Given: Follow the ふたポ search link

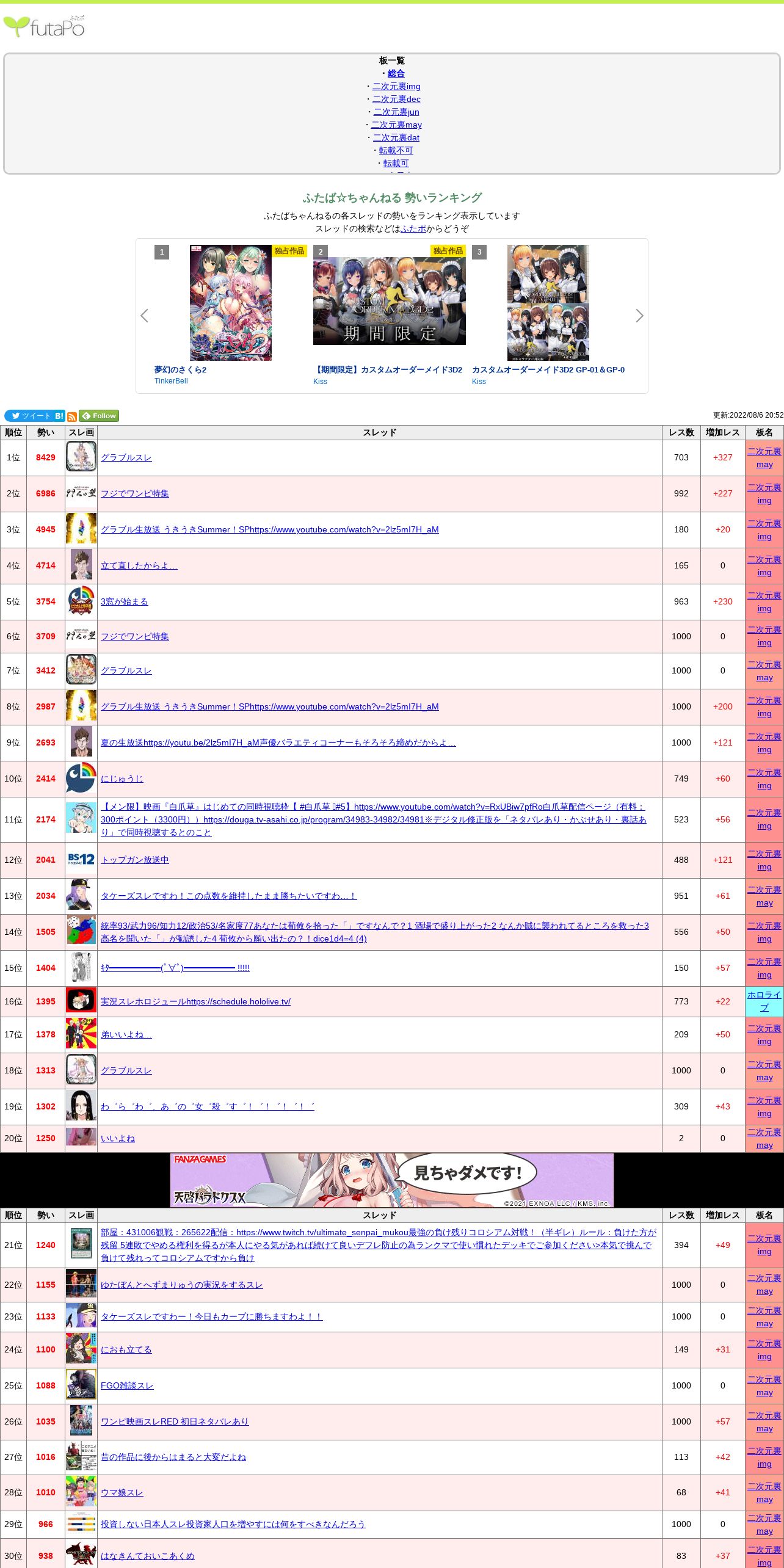Looking at the screenshot, I should pos(413,228).
